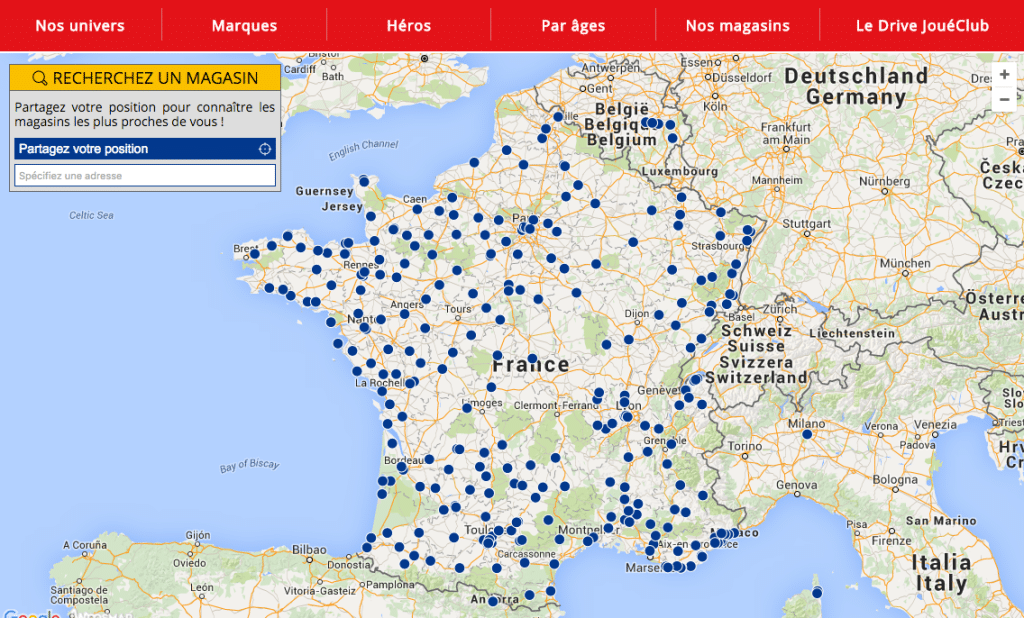The height and width of the screenshot is (618, 1024).
Task: Select the store marker at Brest
Action: click(255, 254)
